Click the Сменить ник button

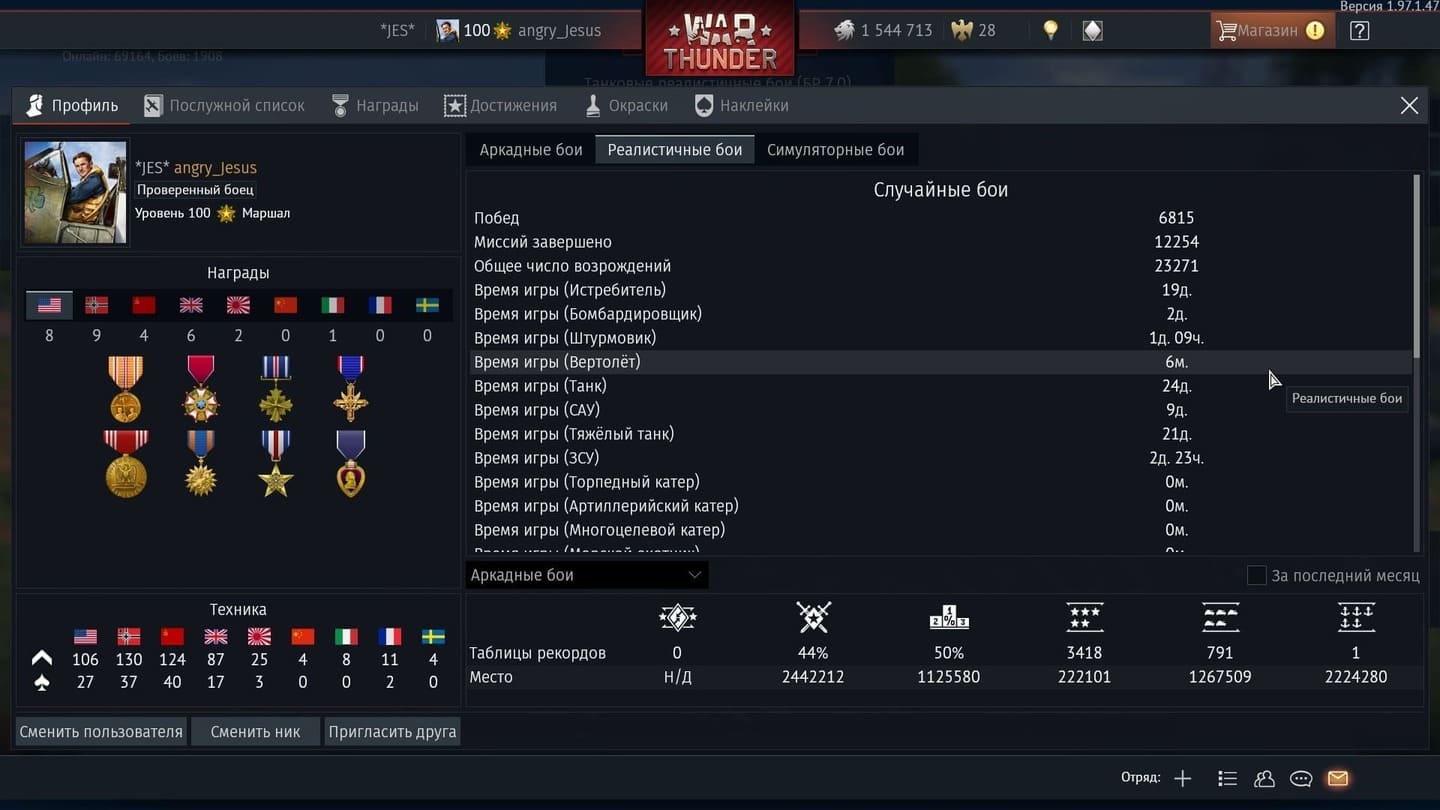click(255, 731)
